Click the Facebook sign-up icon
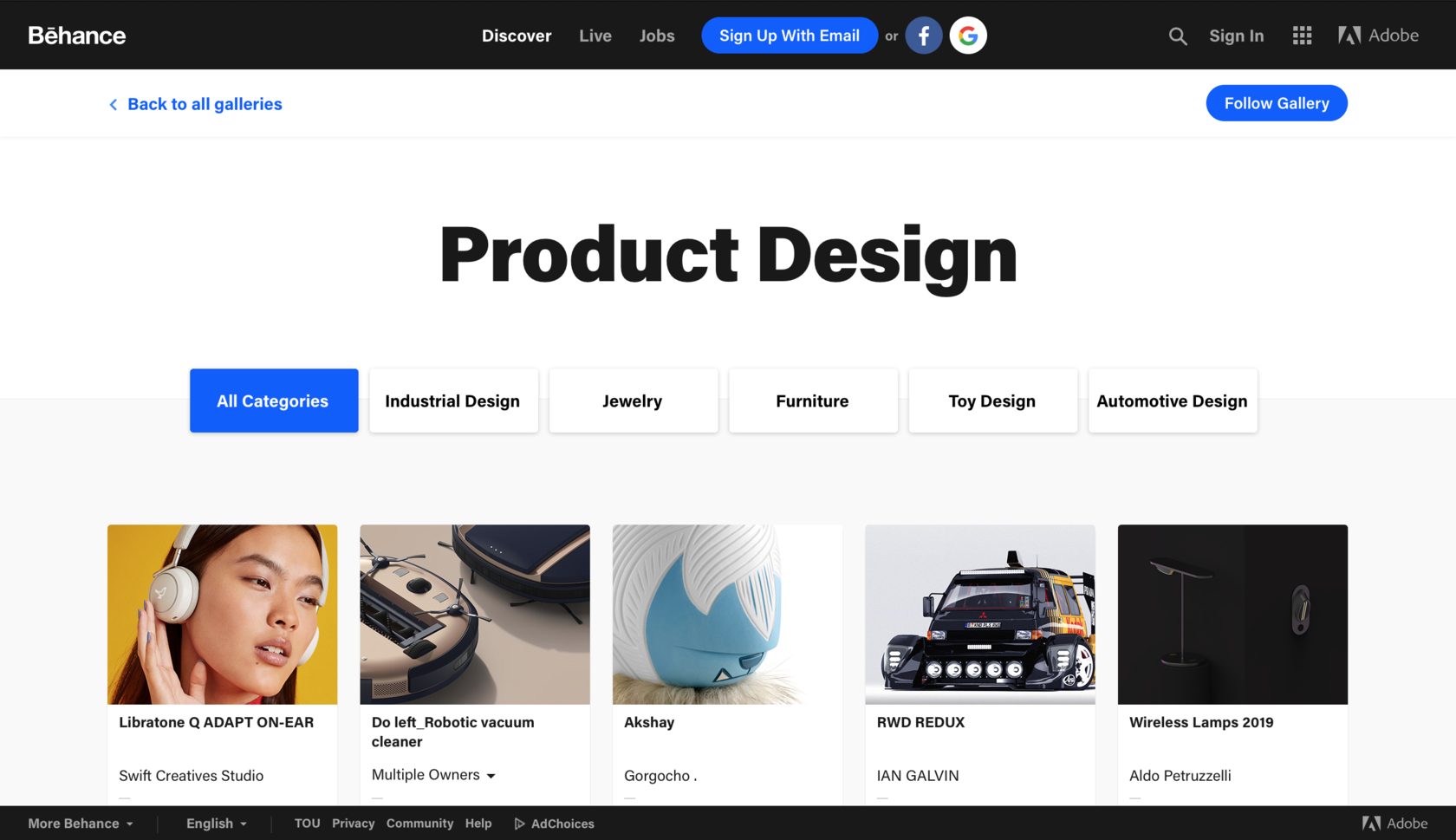Screen dimensions: 1456x840 (924, 36)
